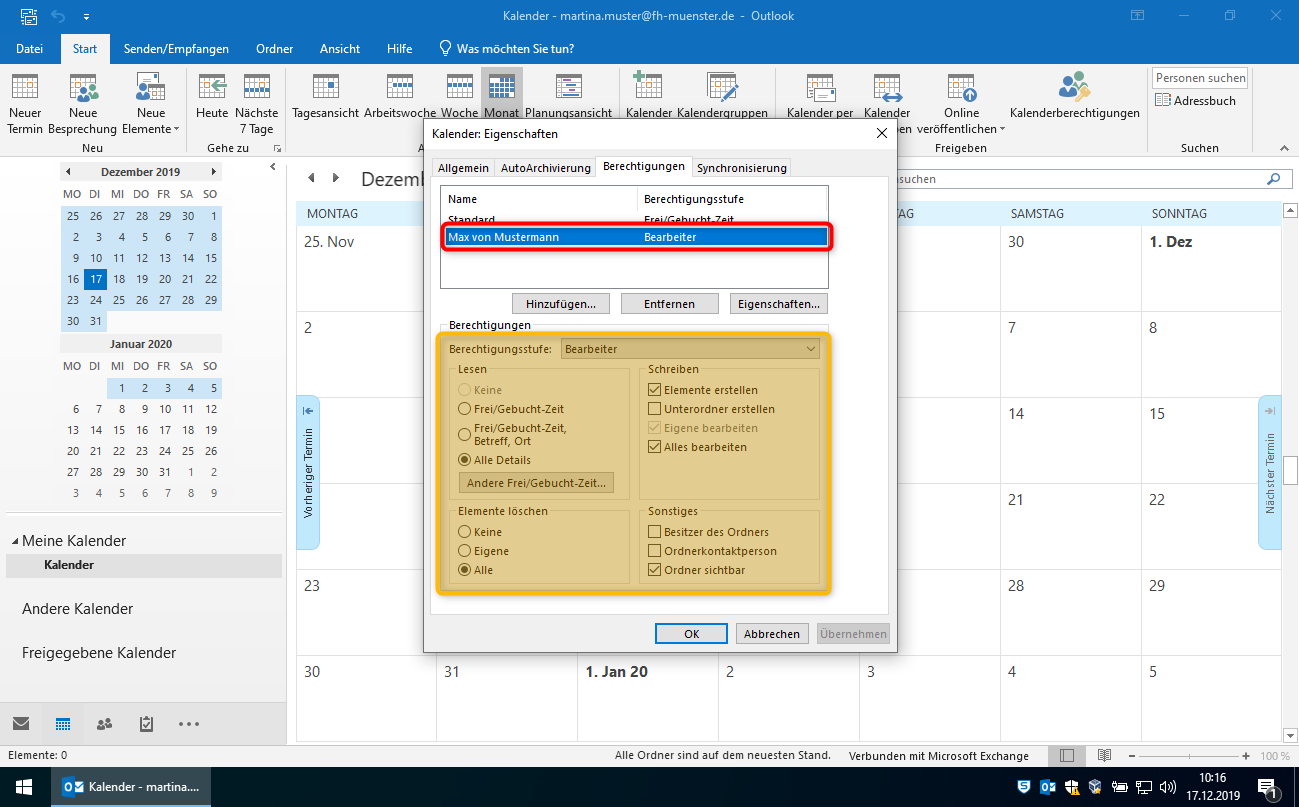Switch to Allgemein tab in dialog
Image resolution: width=1299 pixels, height=807 pixels.
click(464, 168)
